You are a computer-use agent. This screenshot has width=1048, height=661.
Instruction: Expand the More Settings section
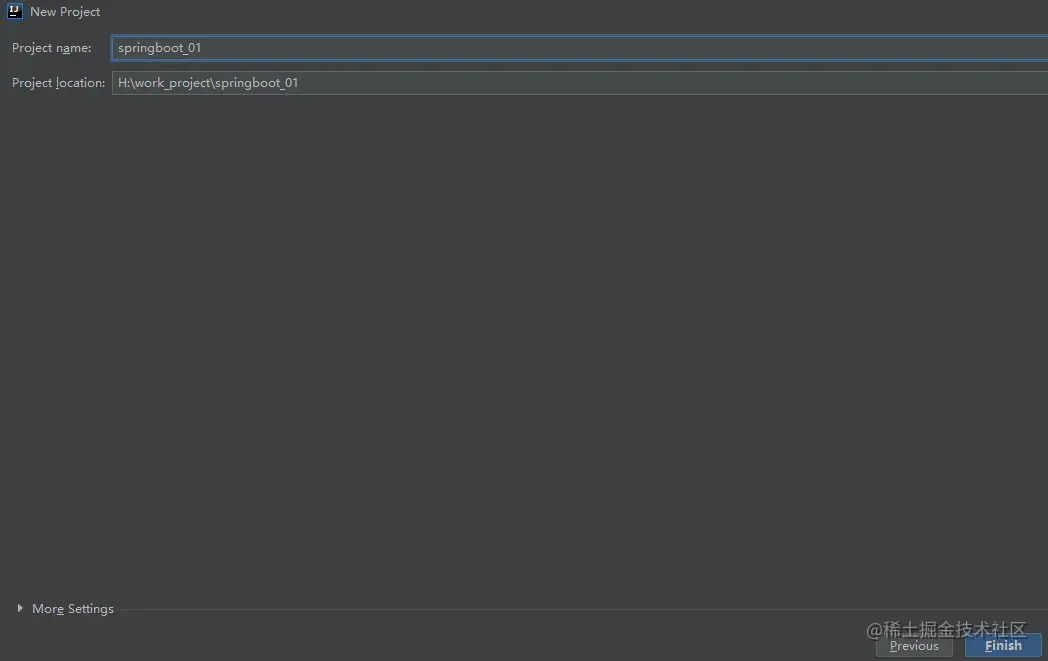(x=20, y=608)
